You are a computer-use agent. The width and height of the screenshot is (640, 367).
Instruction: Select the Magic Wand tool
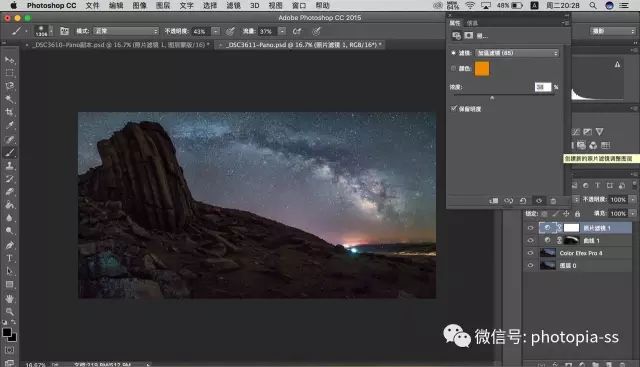[9, 99]
